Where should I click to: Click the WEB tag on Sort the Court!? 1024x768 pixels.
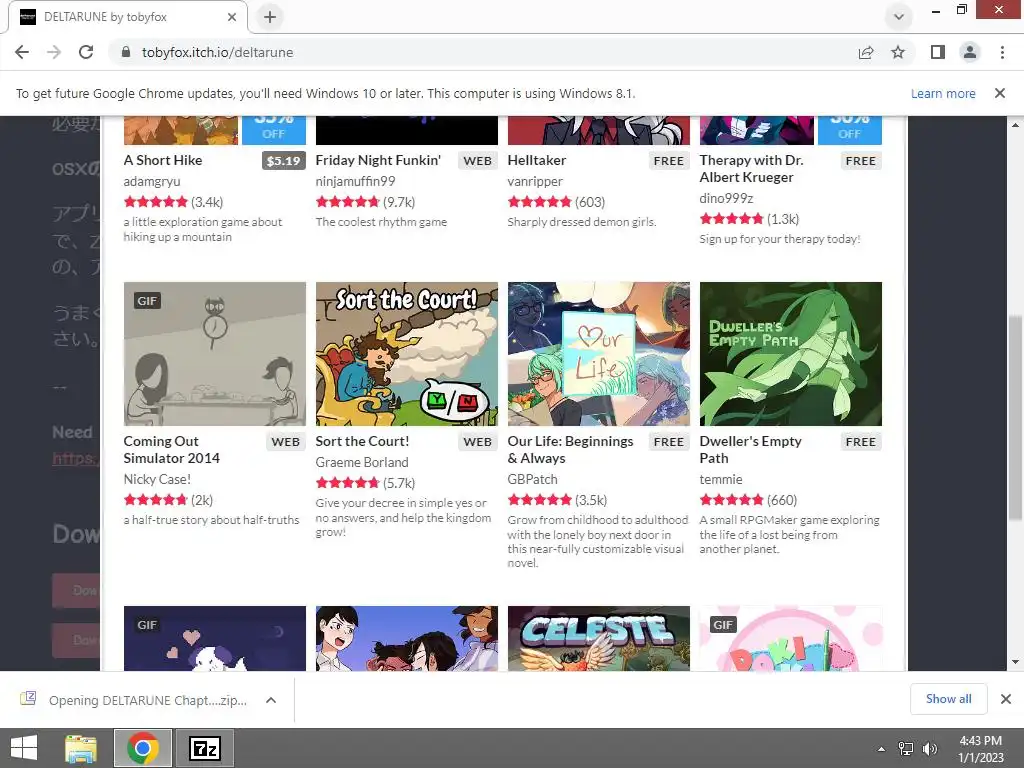(x=477, y=441)
